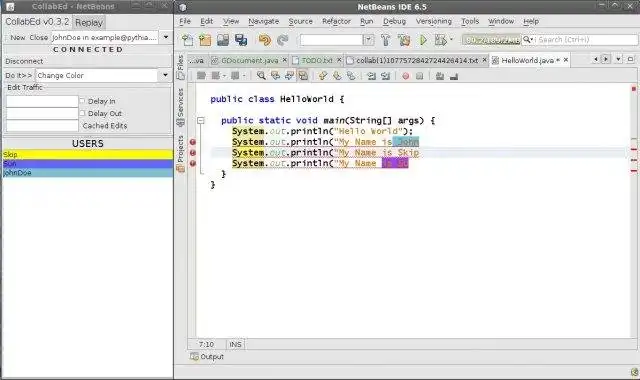Click the Disconnect button
The image size is (640, 380).
pos(24,61)
